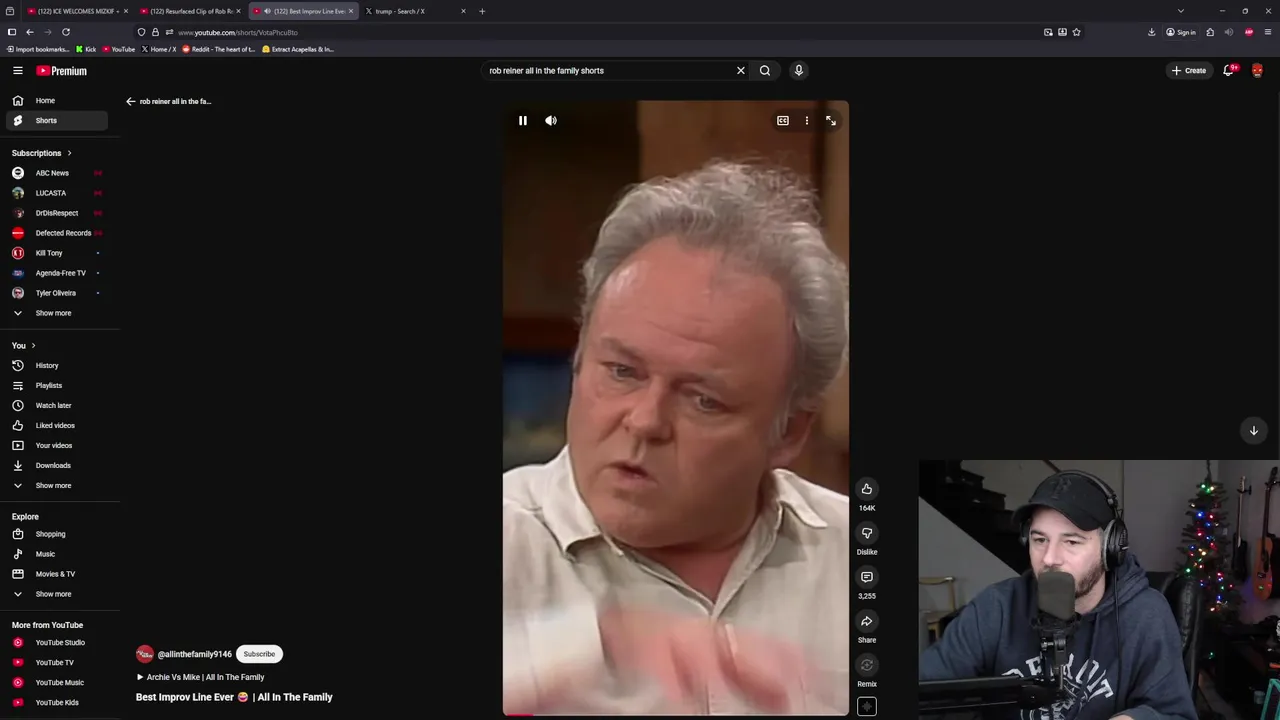The width and height of the screenshot is (1280, 720).
Task: Open a new browser tab
Action: point(482,11)
